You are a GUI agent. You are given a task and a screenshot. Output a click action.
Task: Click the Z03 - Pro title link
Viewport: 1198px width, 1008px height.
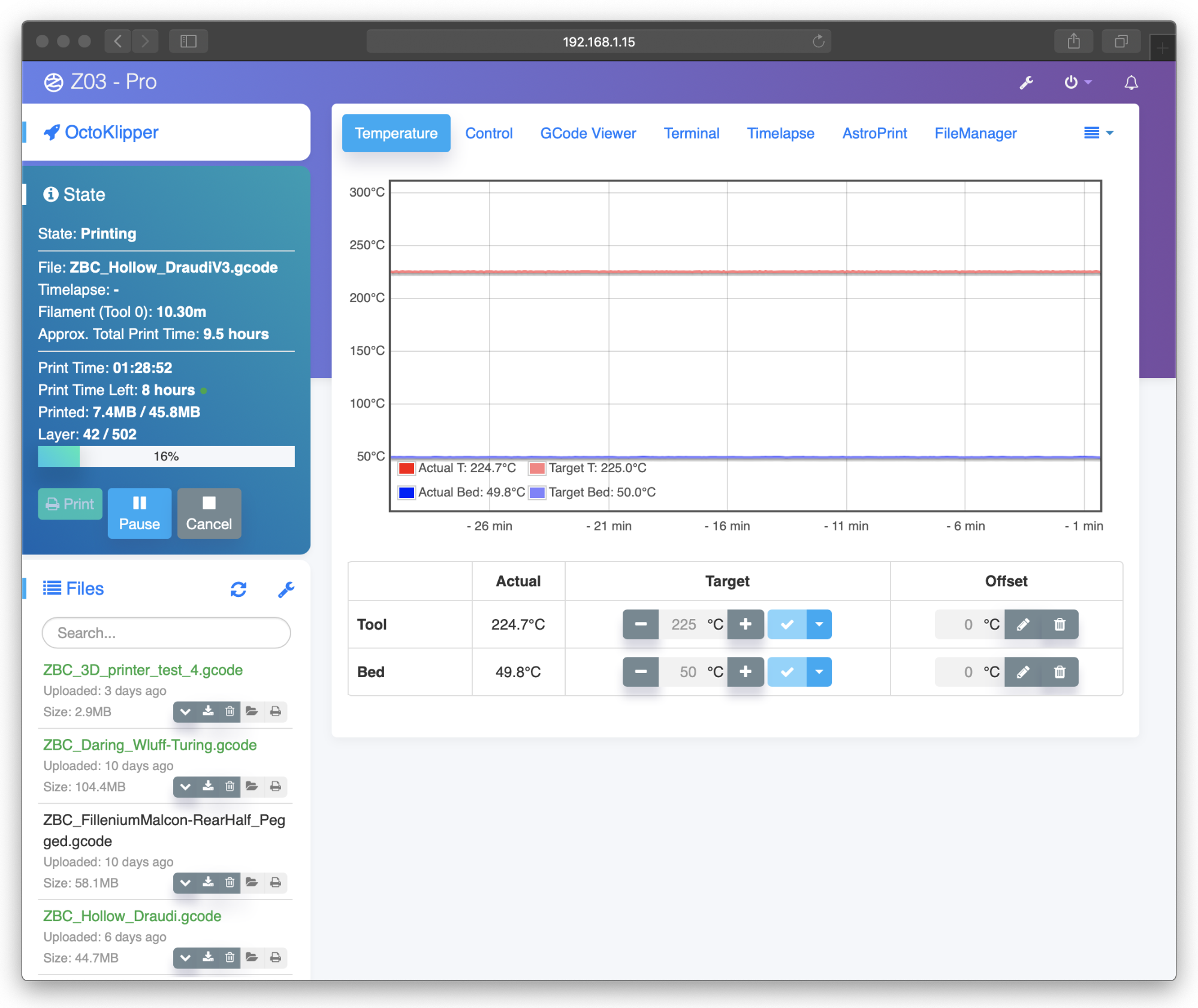point(101,82)
